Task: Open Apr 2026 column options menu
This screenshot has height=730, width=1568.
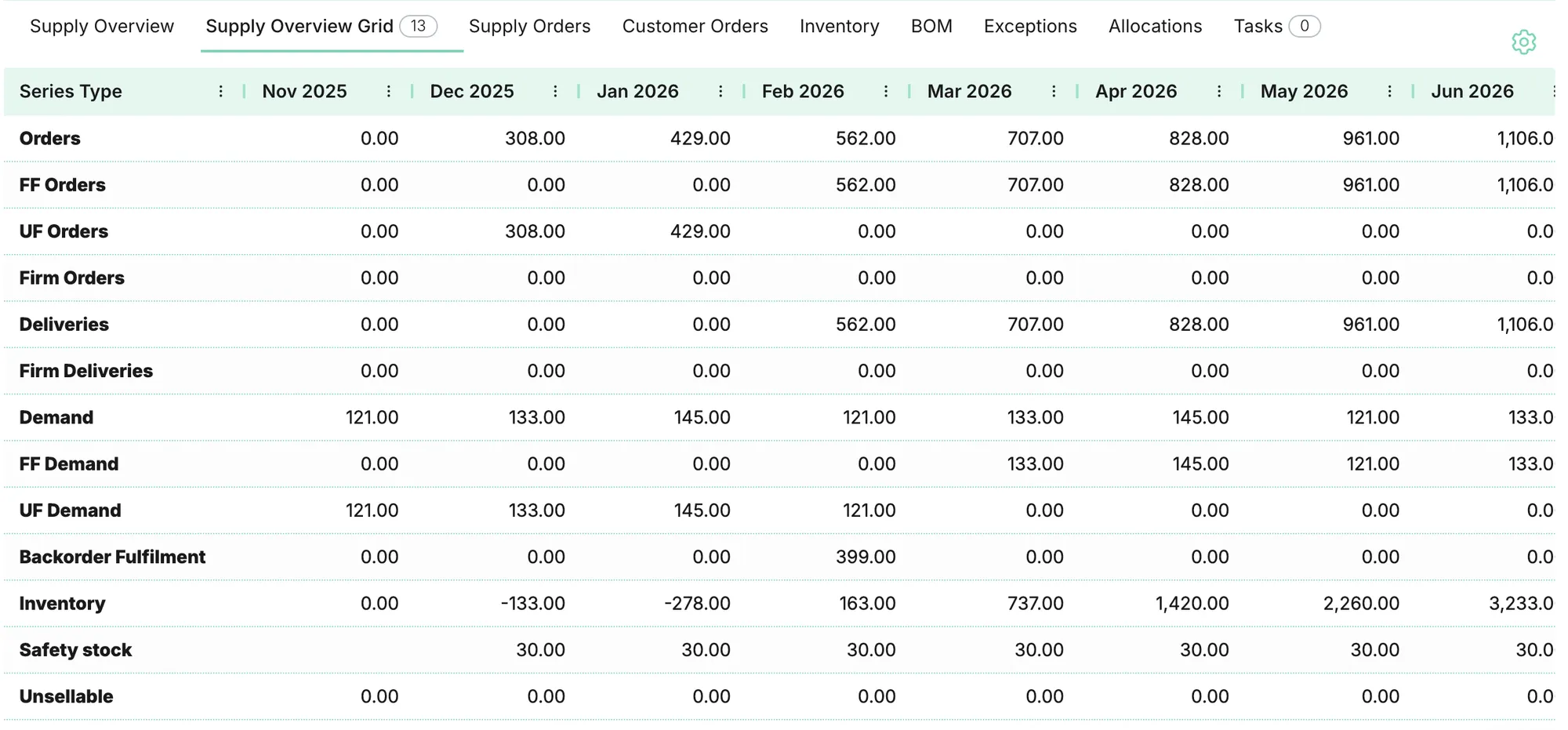Action: (x=1219, y=92)
